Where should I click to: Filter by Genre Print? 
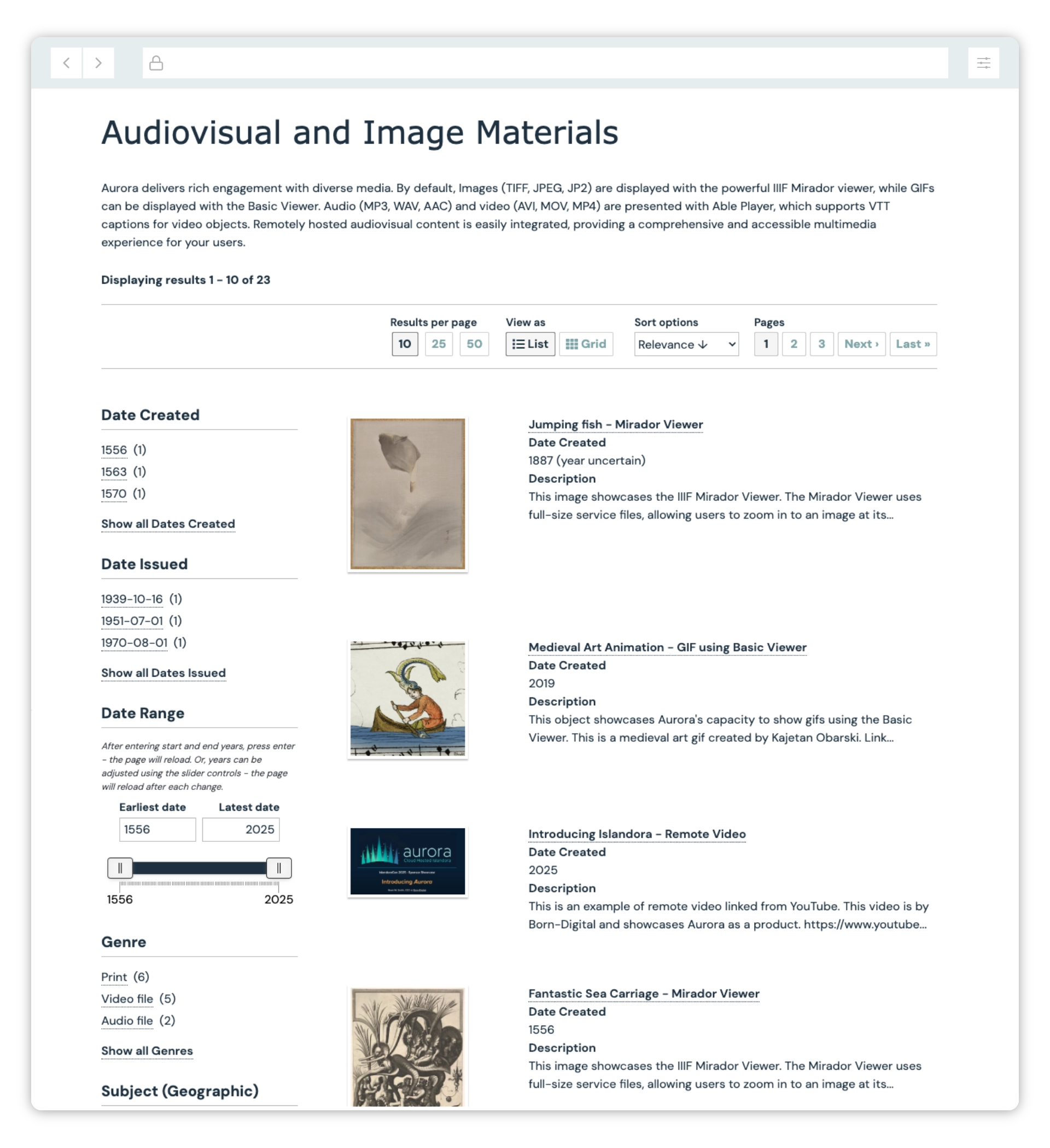pos(114,979)
